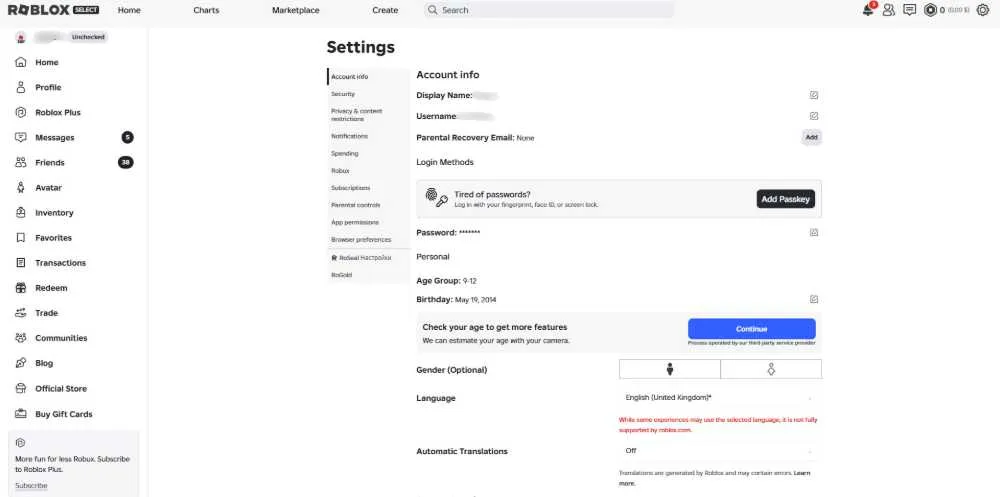
Task: Click the Favorites bookmark icon
Action: pyautogui.click(x=21, y=237)
